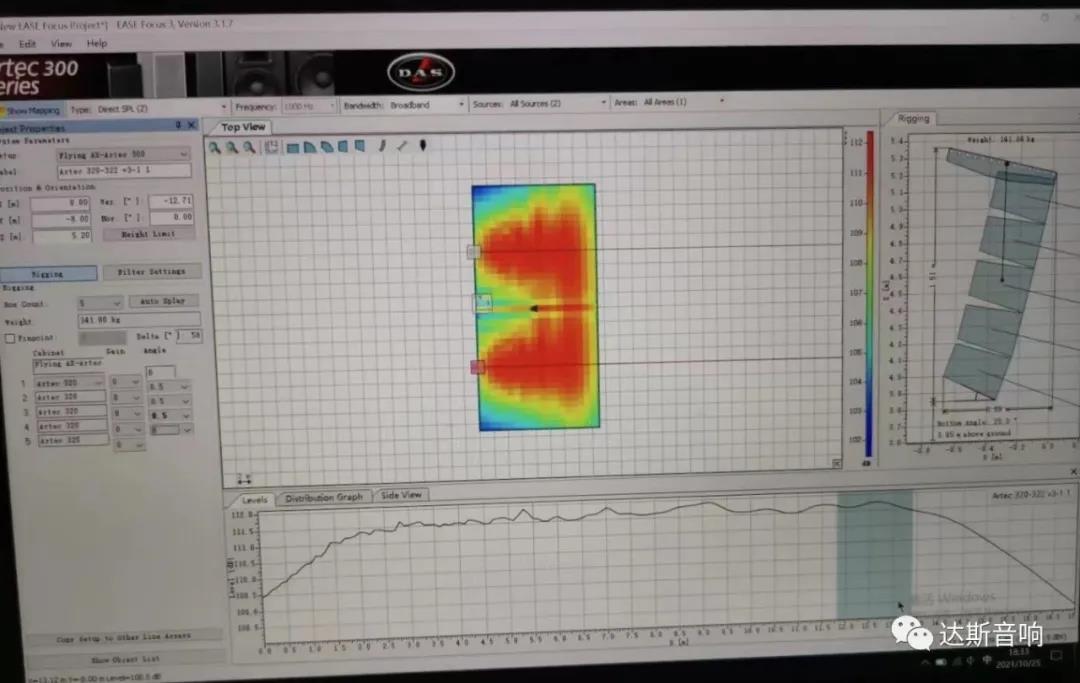The height and width of the screenshot is (683, 1080).
Task: Open the Sources All Sources dropdown
Action: [x=603, y=103]
